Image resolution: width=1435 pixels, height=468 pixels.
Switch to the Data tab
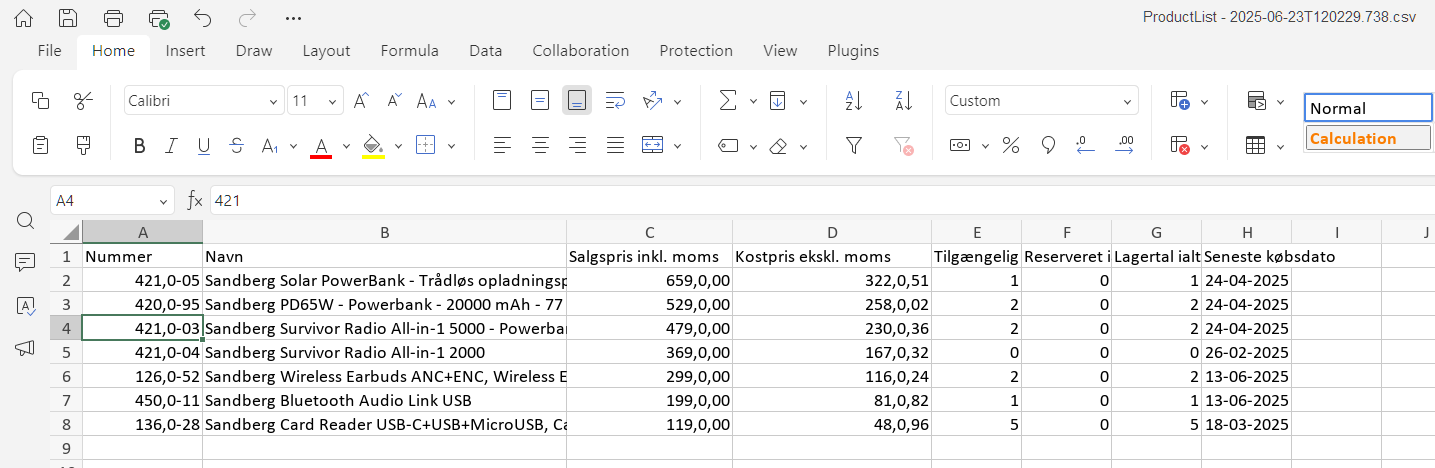point(485,51)
